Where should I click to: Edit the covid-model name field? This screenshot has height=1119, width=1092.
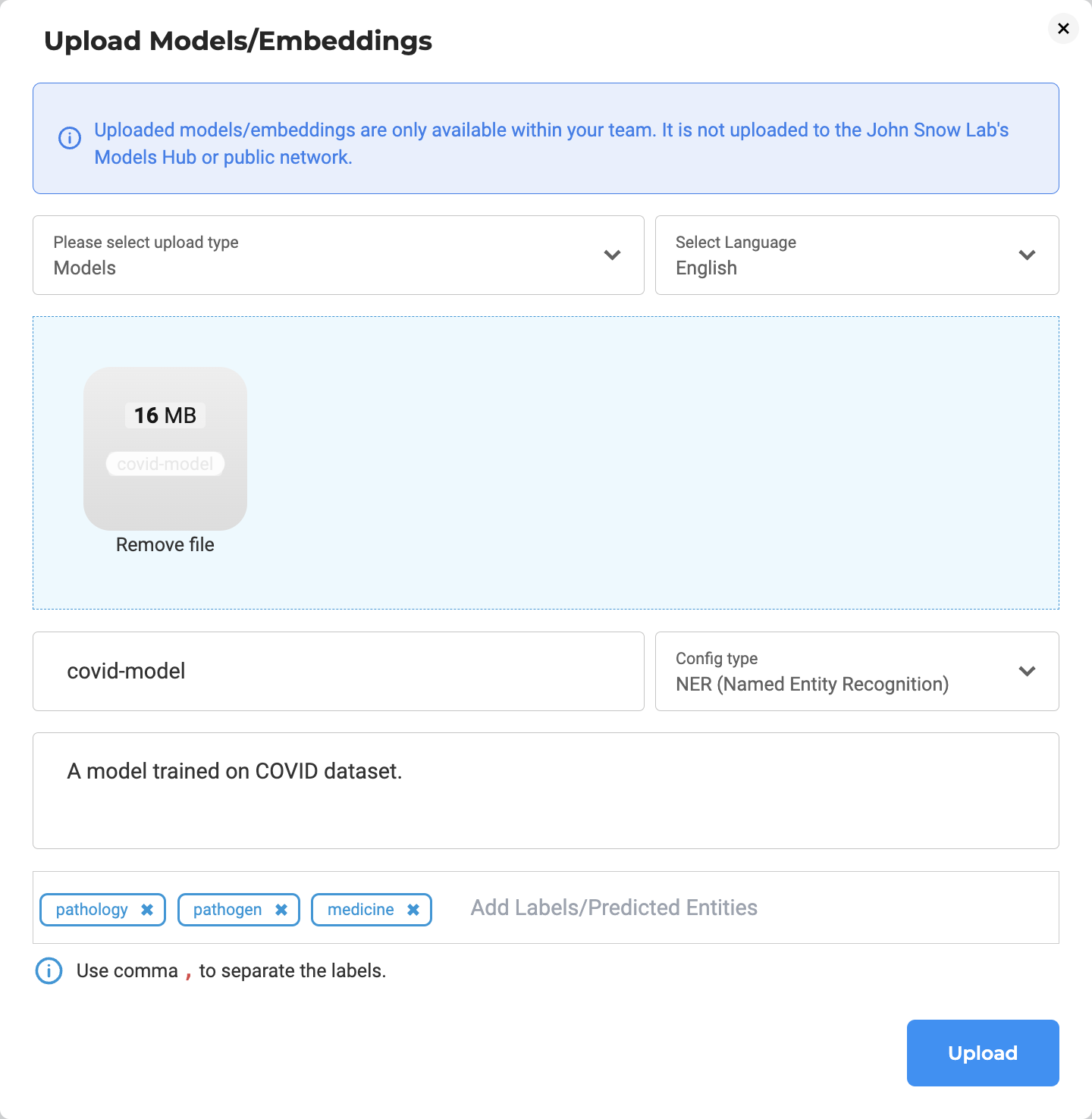338,671
